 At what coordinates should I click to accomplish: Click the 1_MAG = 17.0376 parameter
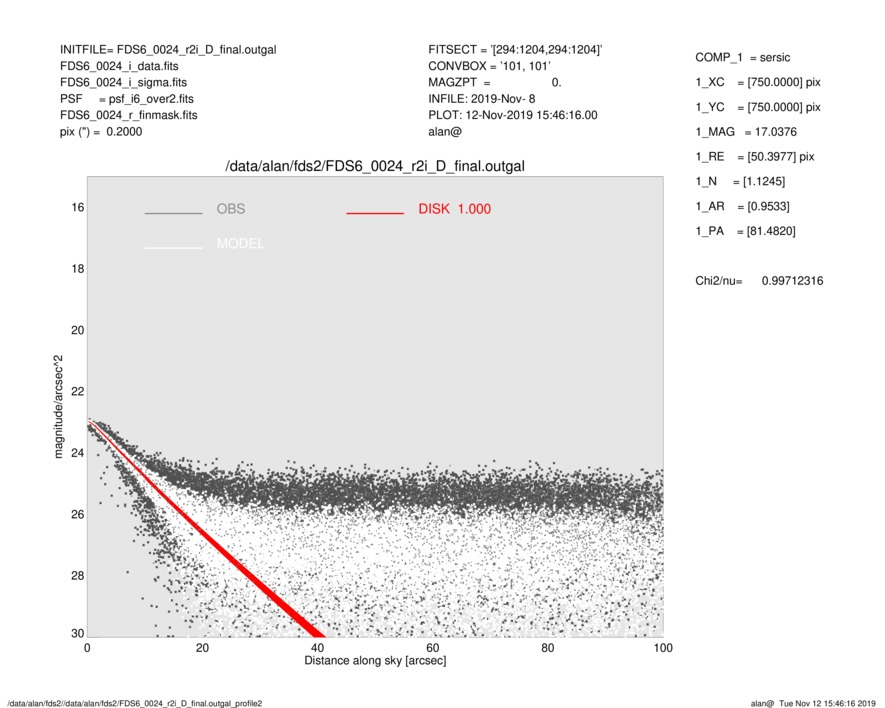(746, 132)
